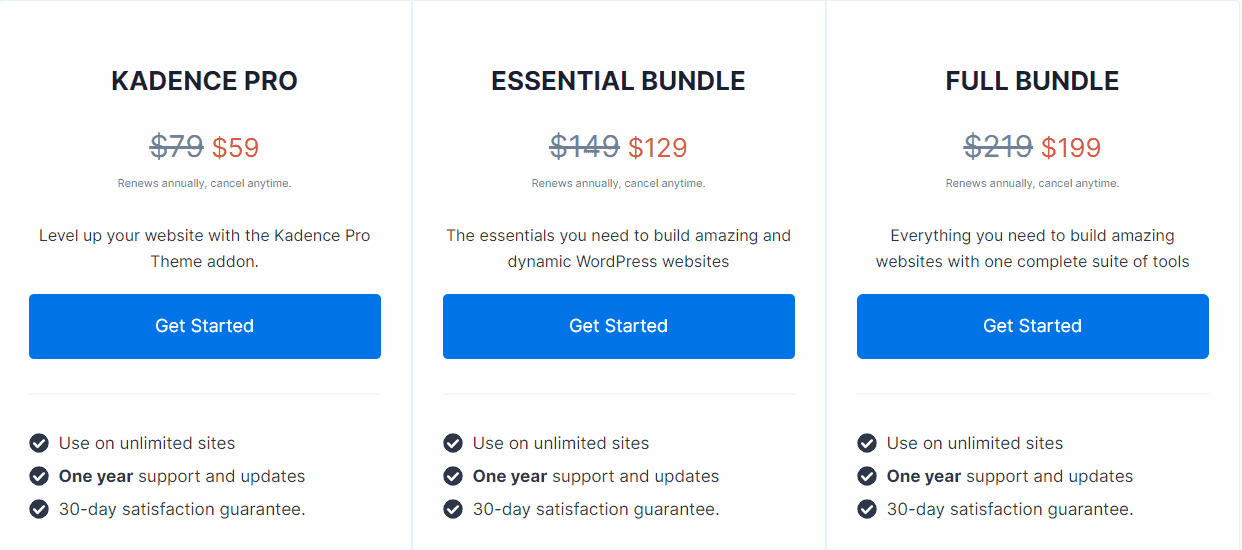This screenshot has height=550, width=1242.
Task: Click the checkmark by Kadence Pro 30-day guarantee
Action: [x=39, y=509]
